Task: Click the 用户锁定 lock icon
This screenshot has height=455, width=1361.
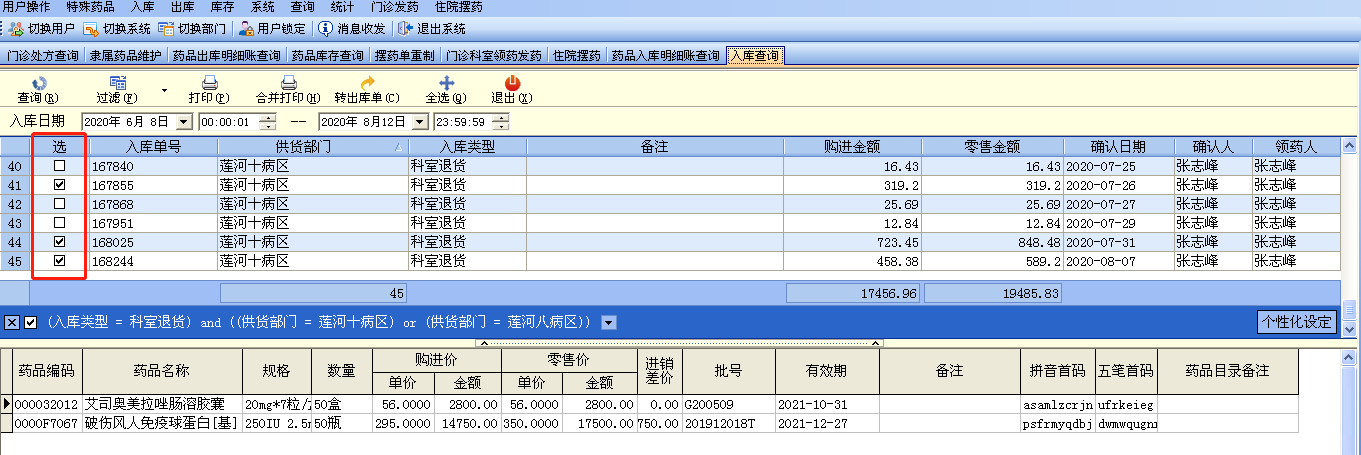Action: coord(246,29)
